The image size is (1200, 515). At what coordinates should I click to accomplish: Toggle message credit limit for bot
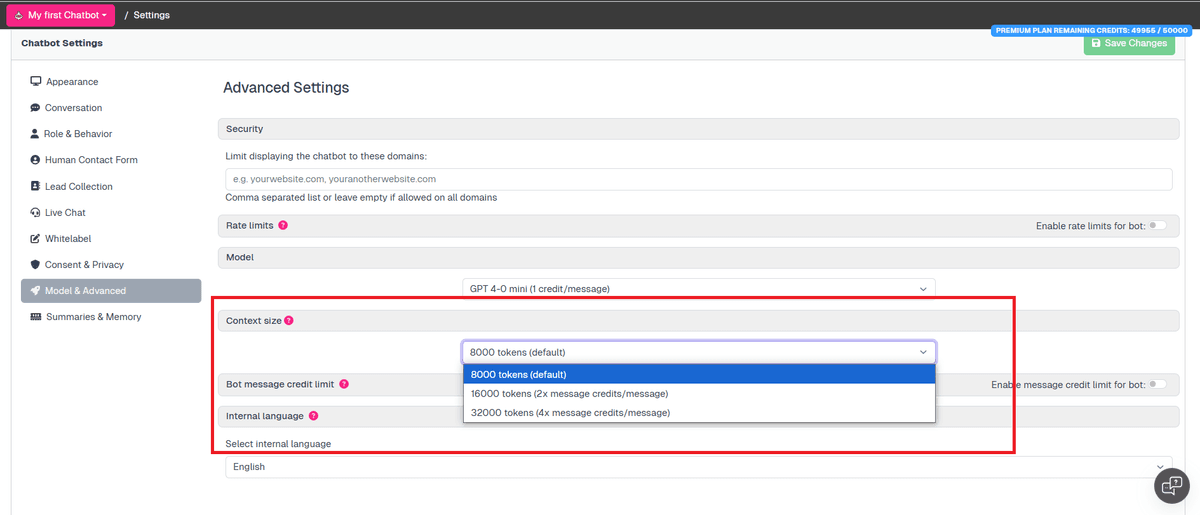point(1157,384)
